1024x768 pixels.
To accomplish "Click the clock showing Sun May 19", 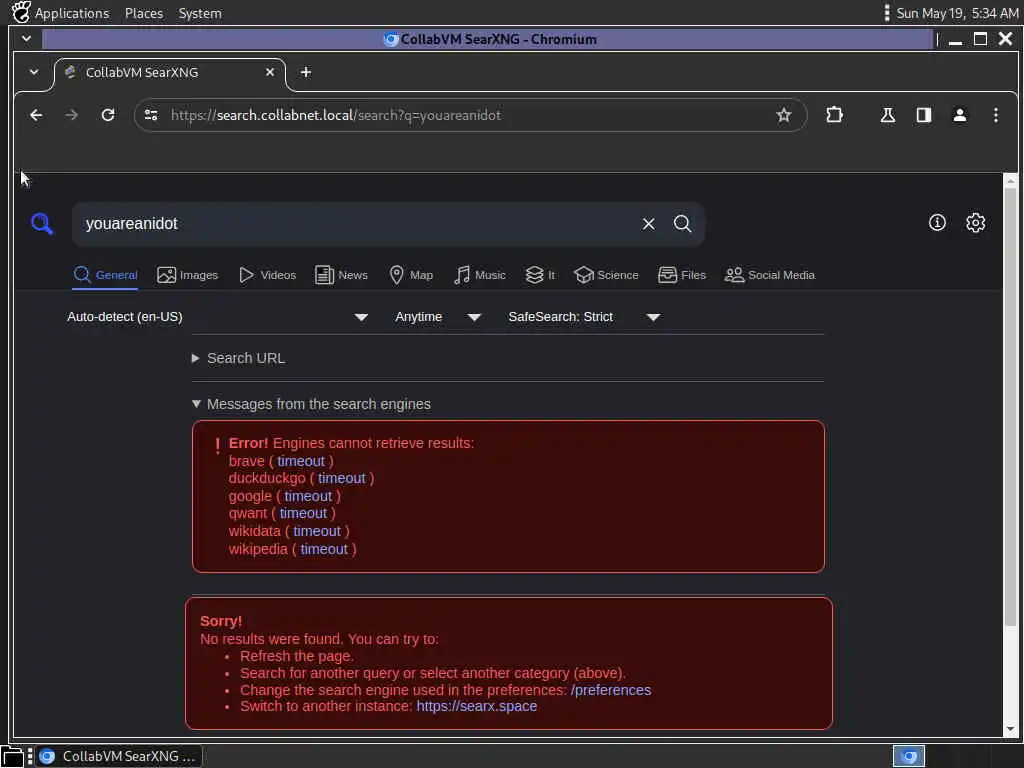I will pos(957,13).
